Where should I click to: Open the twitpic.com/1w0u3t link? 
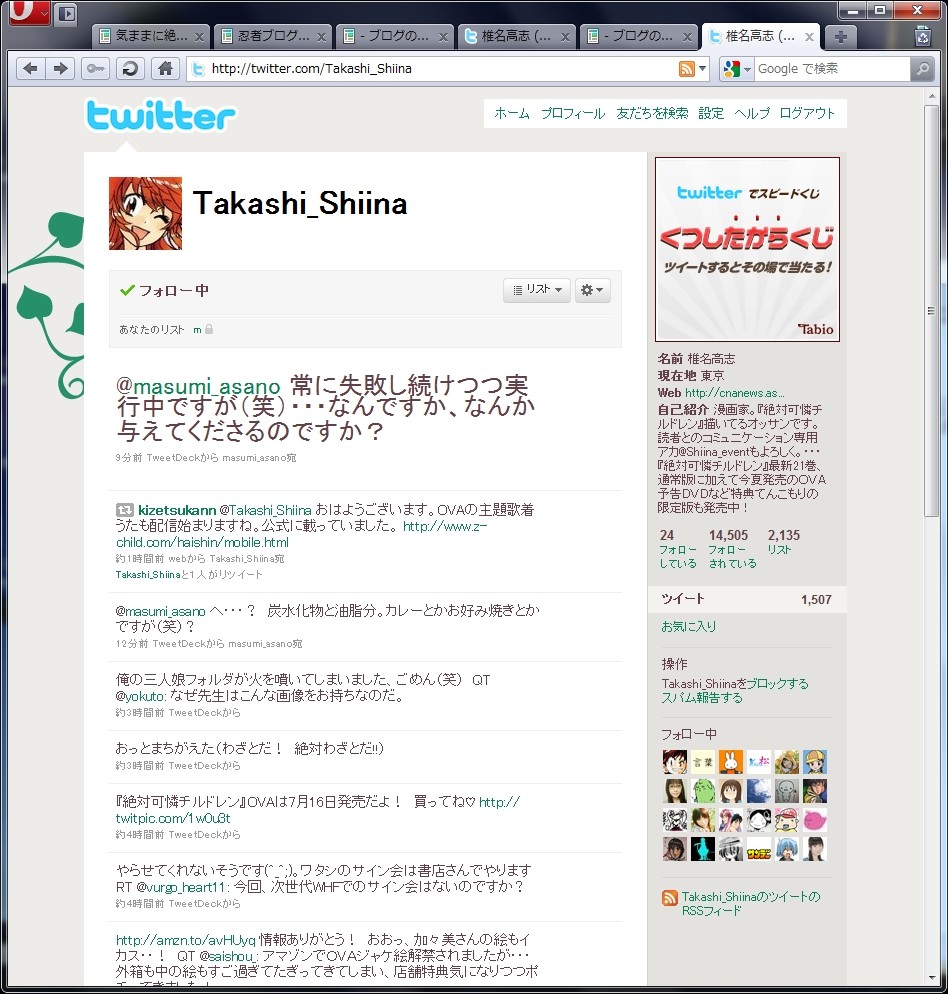pos(317,810)
